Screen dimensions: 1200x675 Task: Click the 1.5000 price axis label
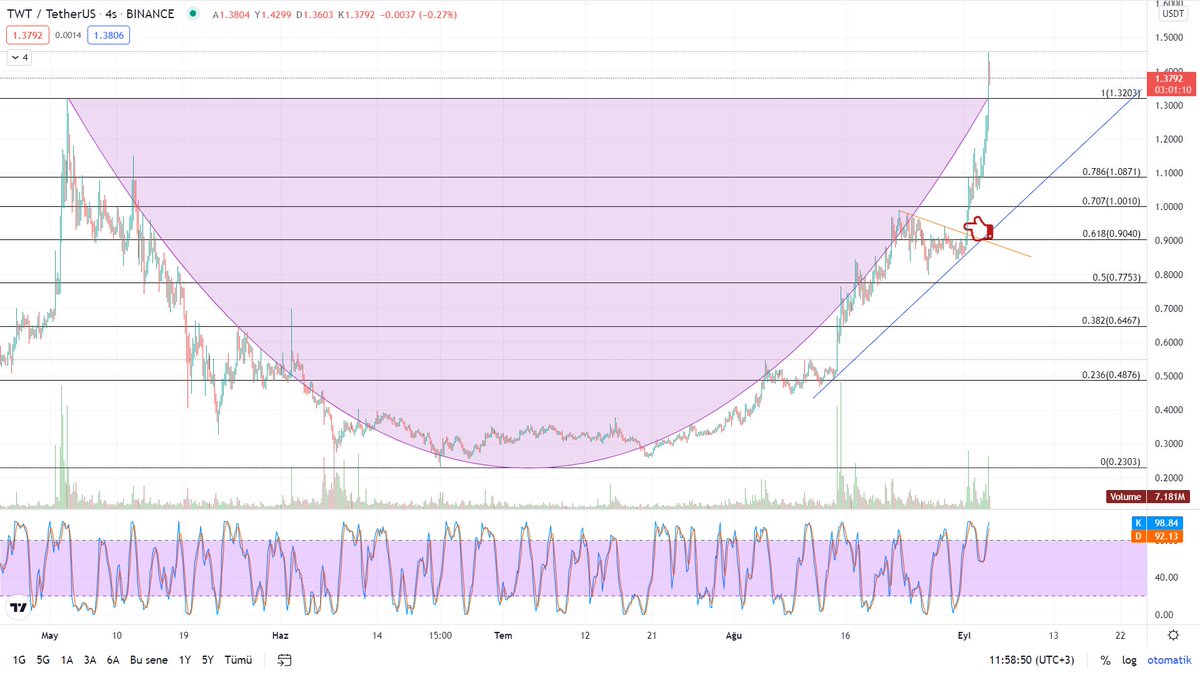click(x=1169, y=38)
